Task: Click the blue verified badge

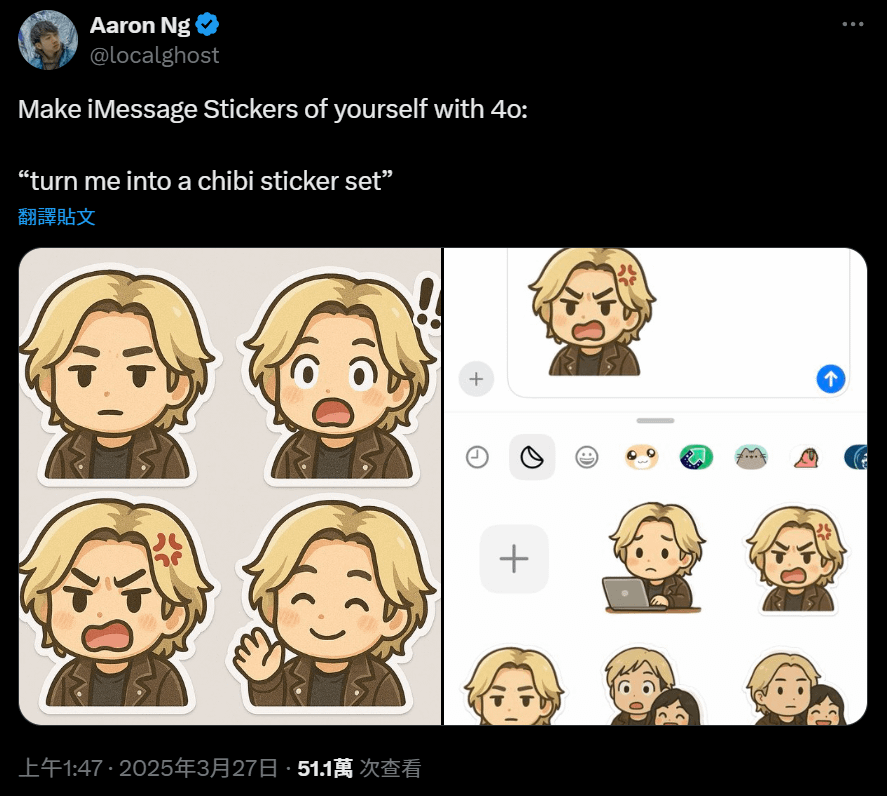Action: [208, 26]
